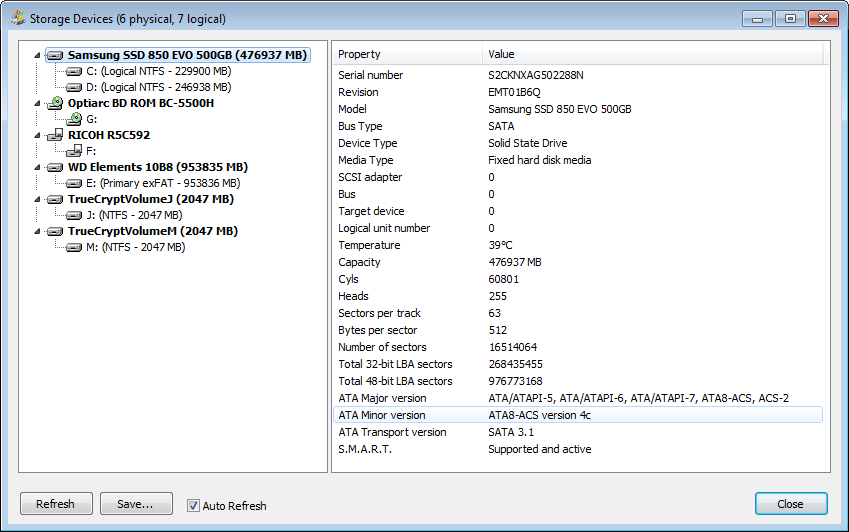The width and height of the screenshot is (849, 532).
Task: Click the Heads property row
Action: (x=578, y=296)
